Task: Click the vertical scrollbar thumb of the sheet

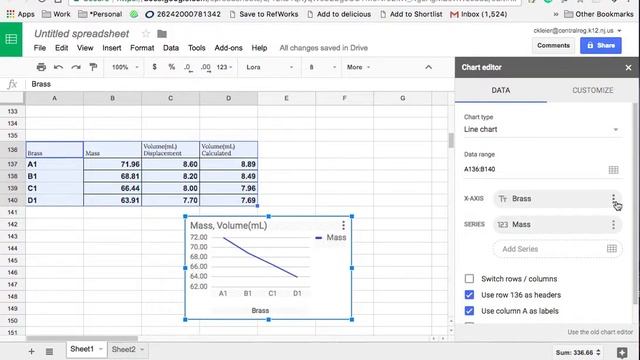Action: point(451,140)
